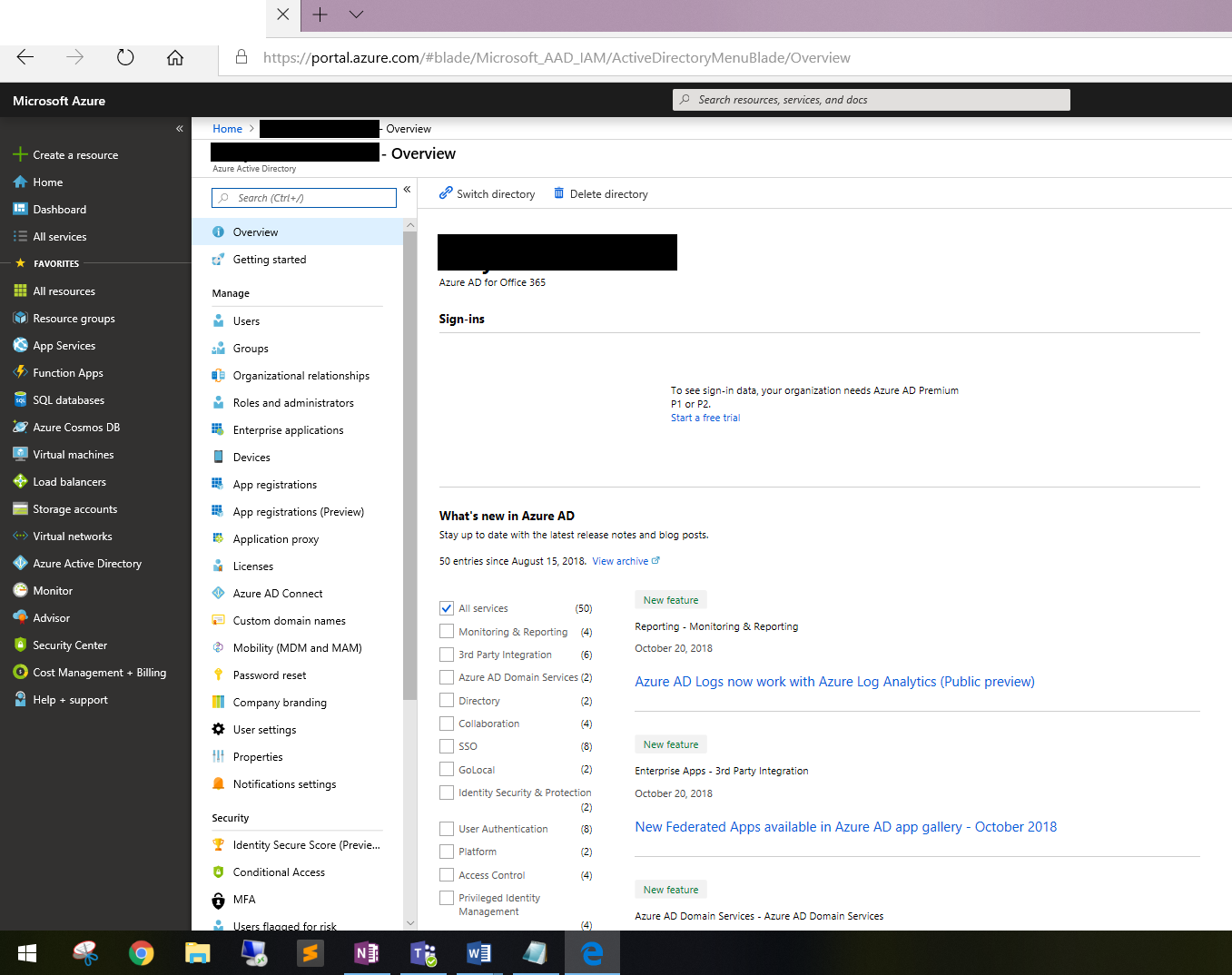Image resolution: width=1232 pixels, height=975 pixels.
Task: Check the Monitoring & Reporting filter
Action: [x=446, y=630]
